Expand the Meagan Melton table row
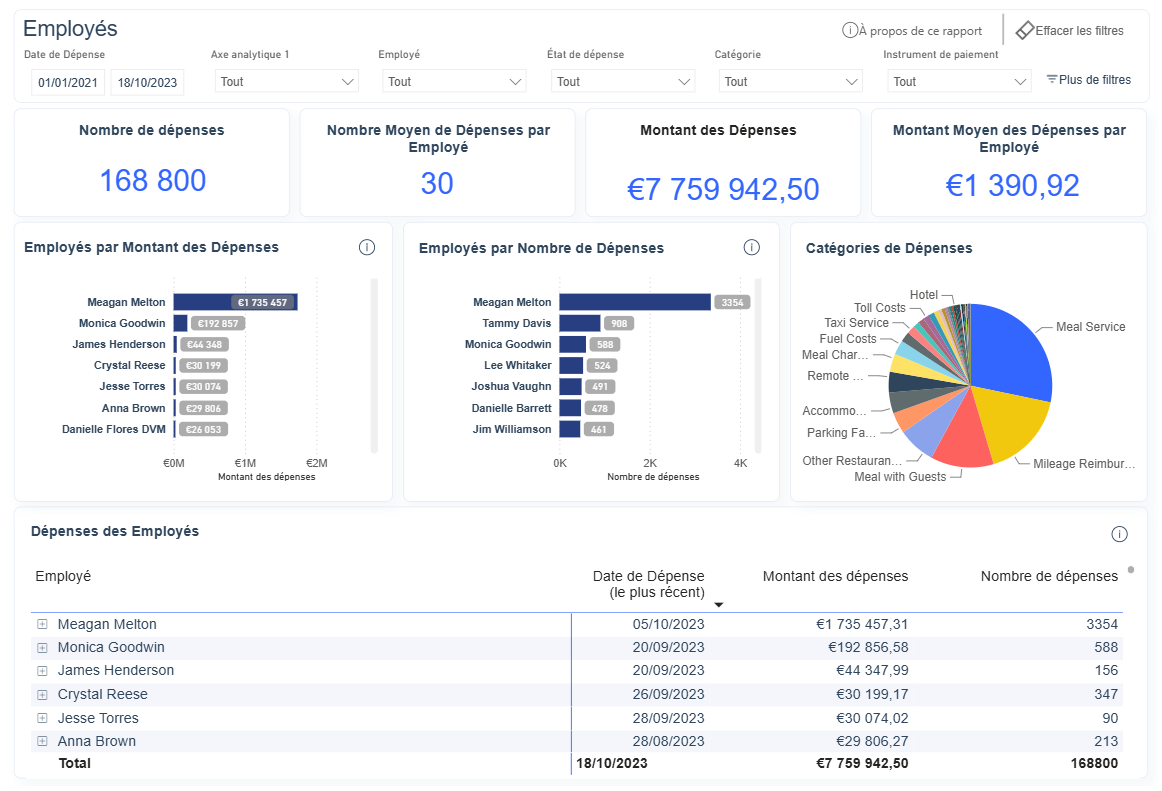 click(42, 624)
